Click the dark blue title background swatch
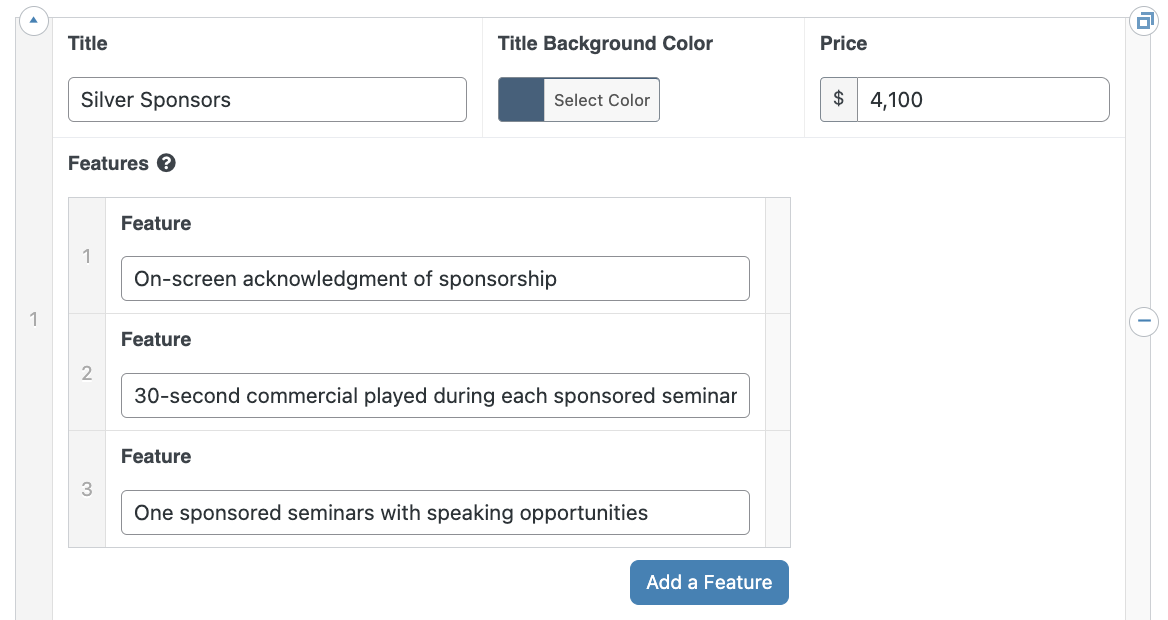 [521, 100]
